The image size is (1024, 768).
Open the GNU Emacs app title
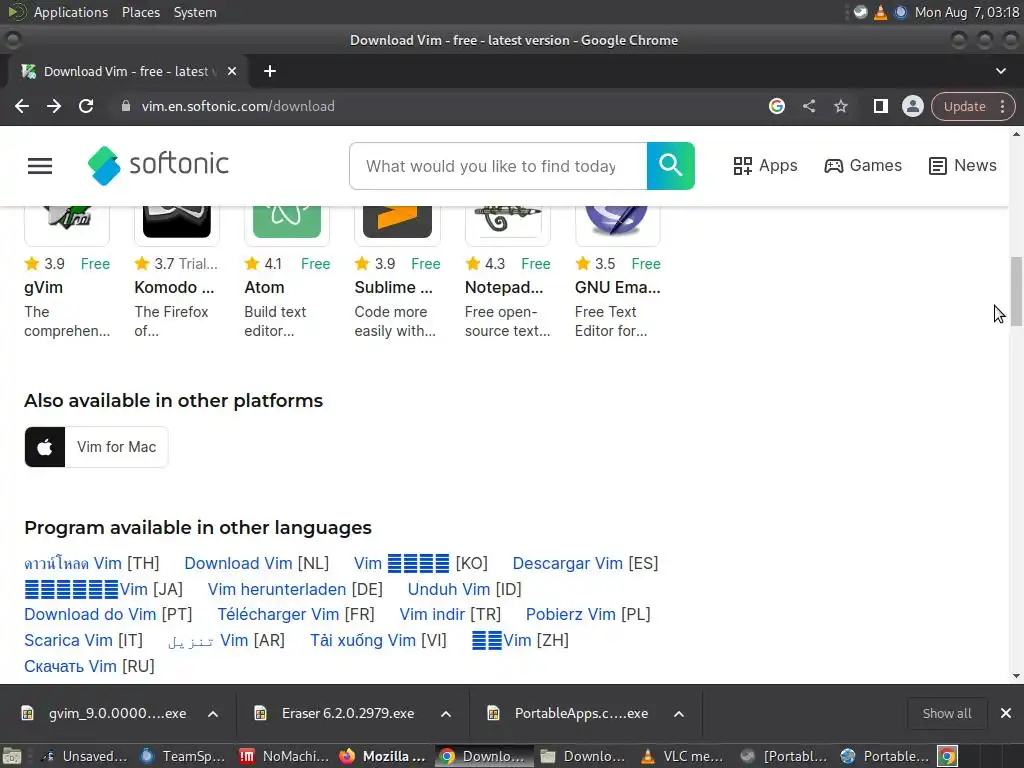tap(618, 287)
